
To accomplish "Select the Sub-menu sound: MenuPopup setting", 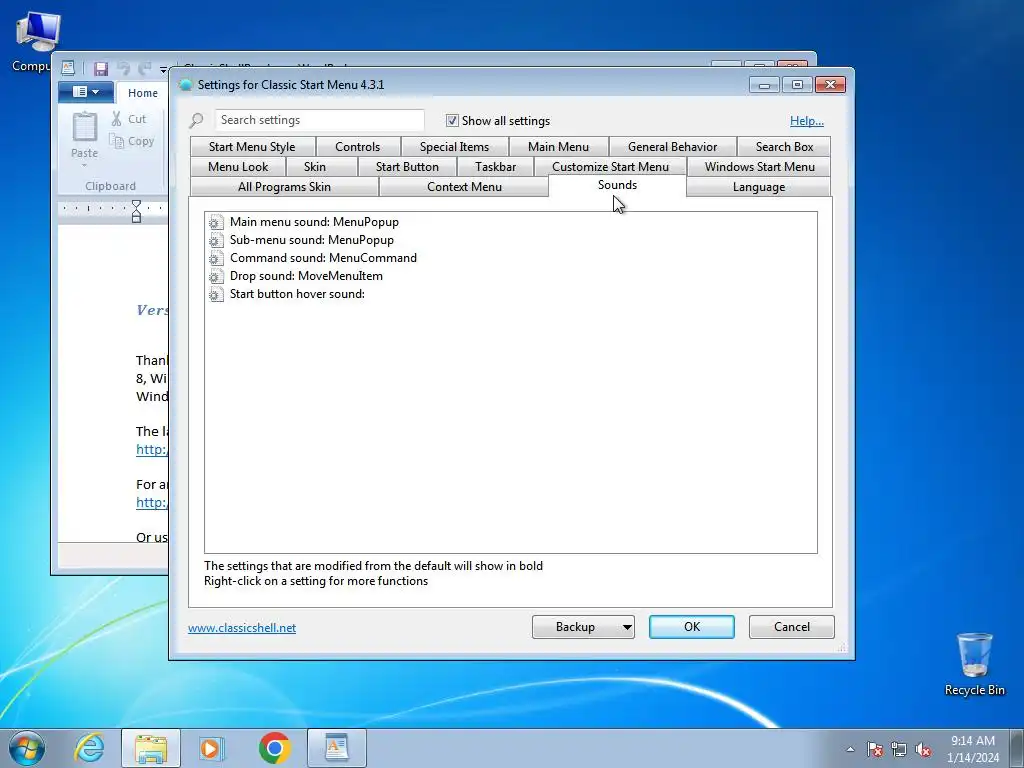I will [x=312, y=240].
